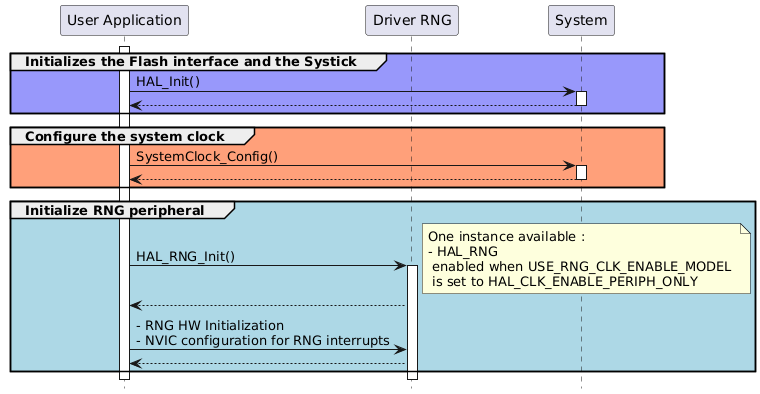
Task: Click the HAL_RNG_Init() message label
Action: click(x=185, y=256)
